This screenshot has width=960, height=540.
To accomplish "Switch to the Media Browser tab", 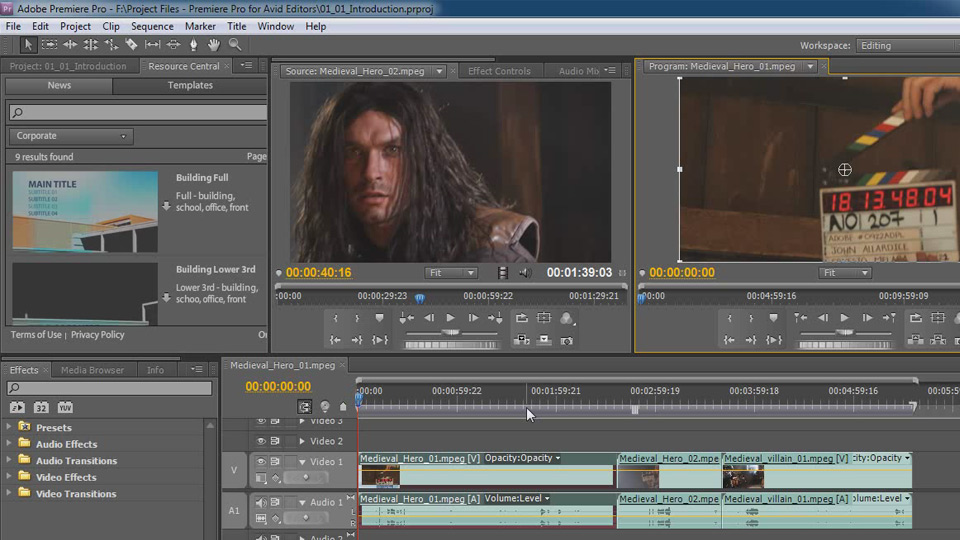I will 92,370.
